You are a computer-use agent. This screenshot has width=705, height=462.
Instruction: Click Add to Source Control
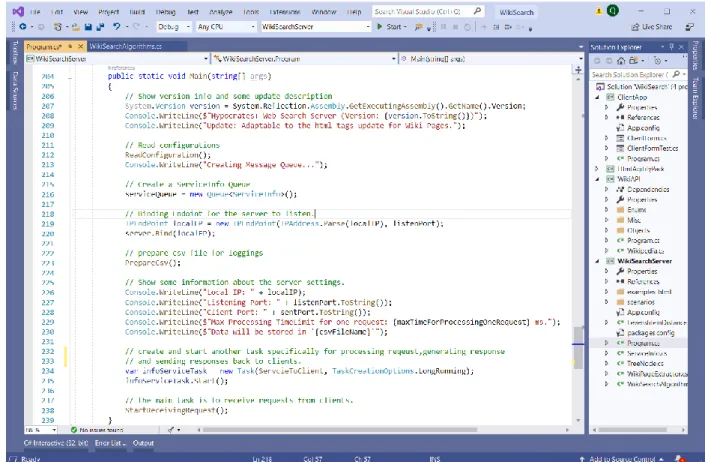[x=622, y=458]
